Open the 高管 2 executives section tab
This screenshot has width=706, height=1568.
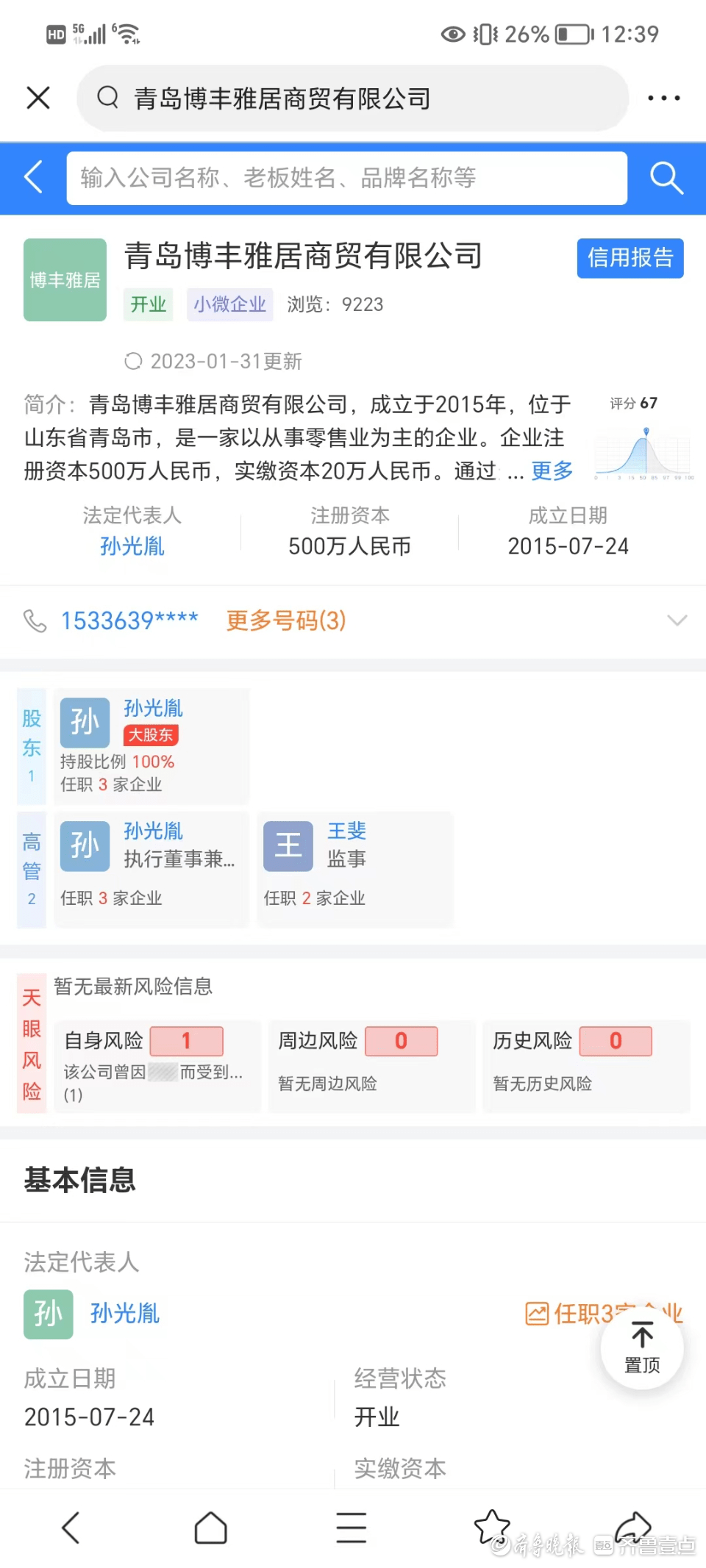32,870
